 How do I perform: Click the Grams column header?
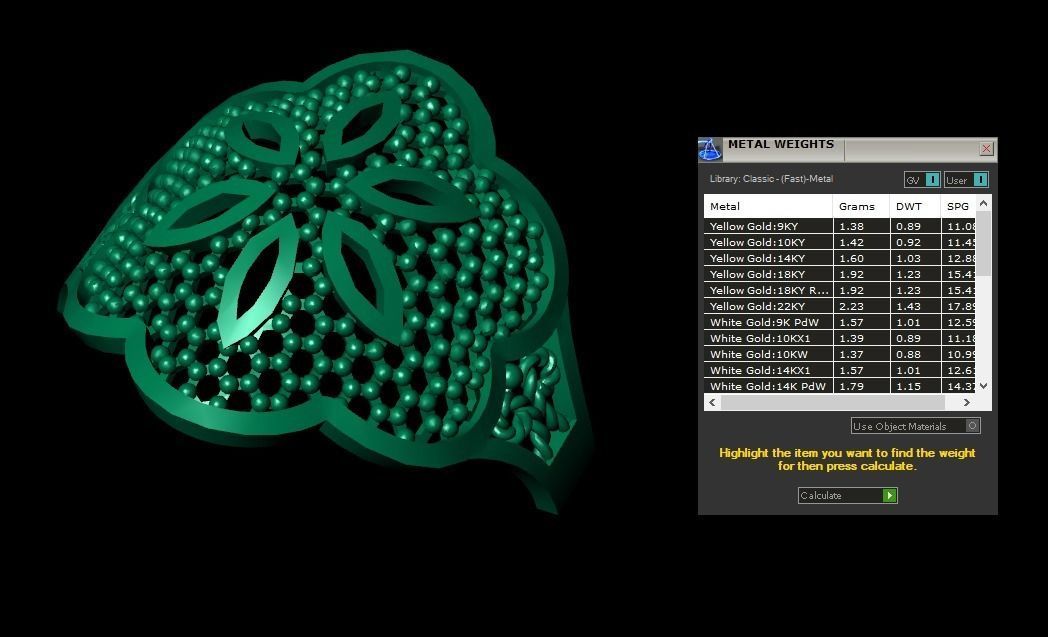(x=861, y=207)
